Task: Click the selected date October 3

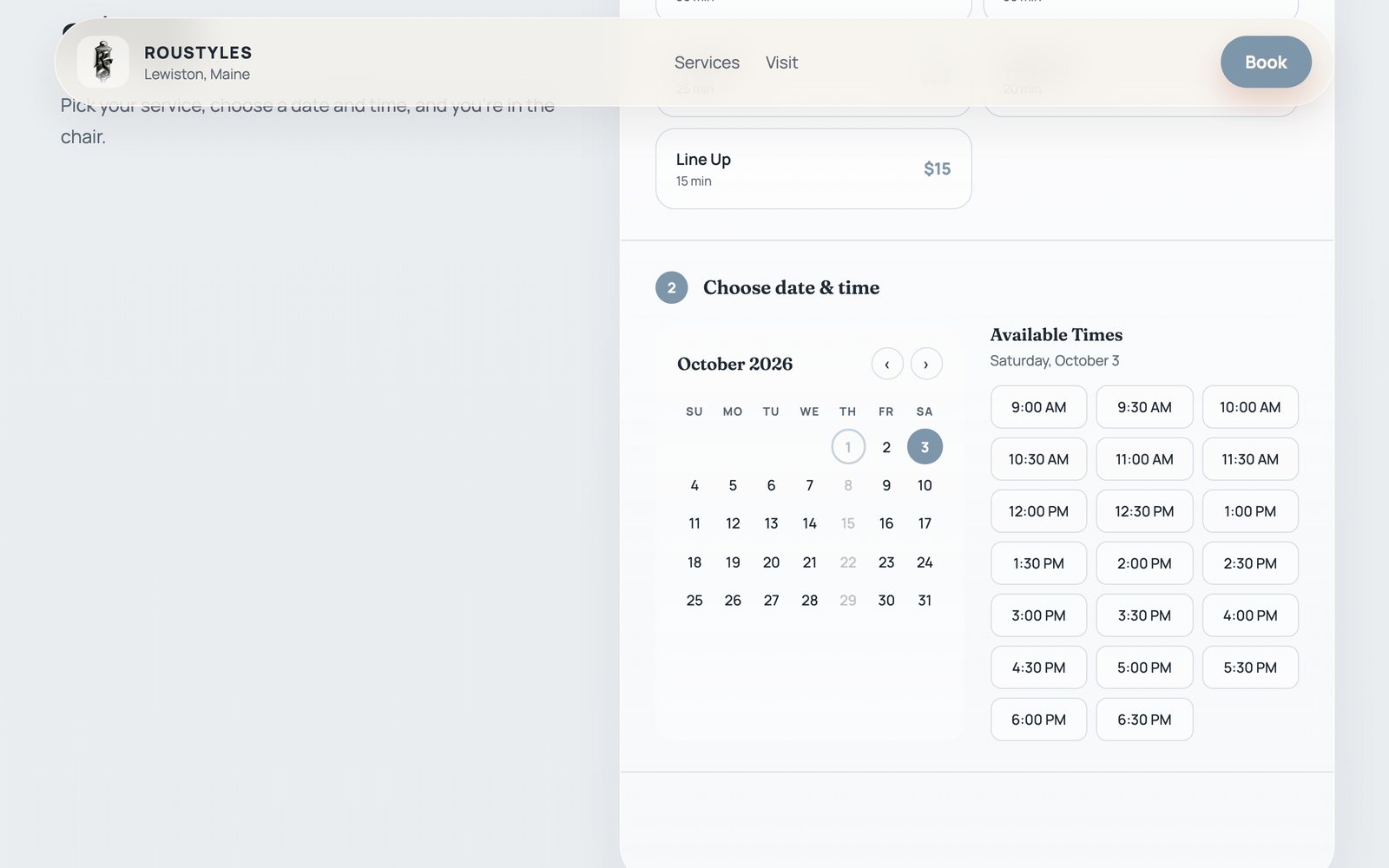Action: coord(925,447)
